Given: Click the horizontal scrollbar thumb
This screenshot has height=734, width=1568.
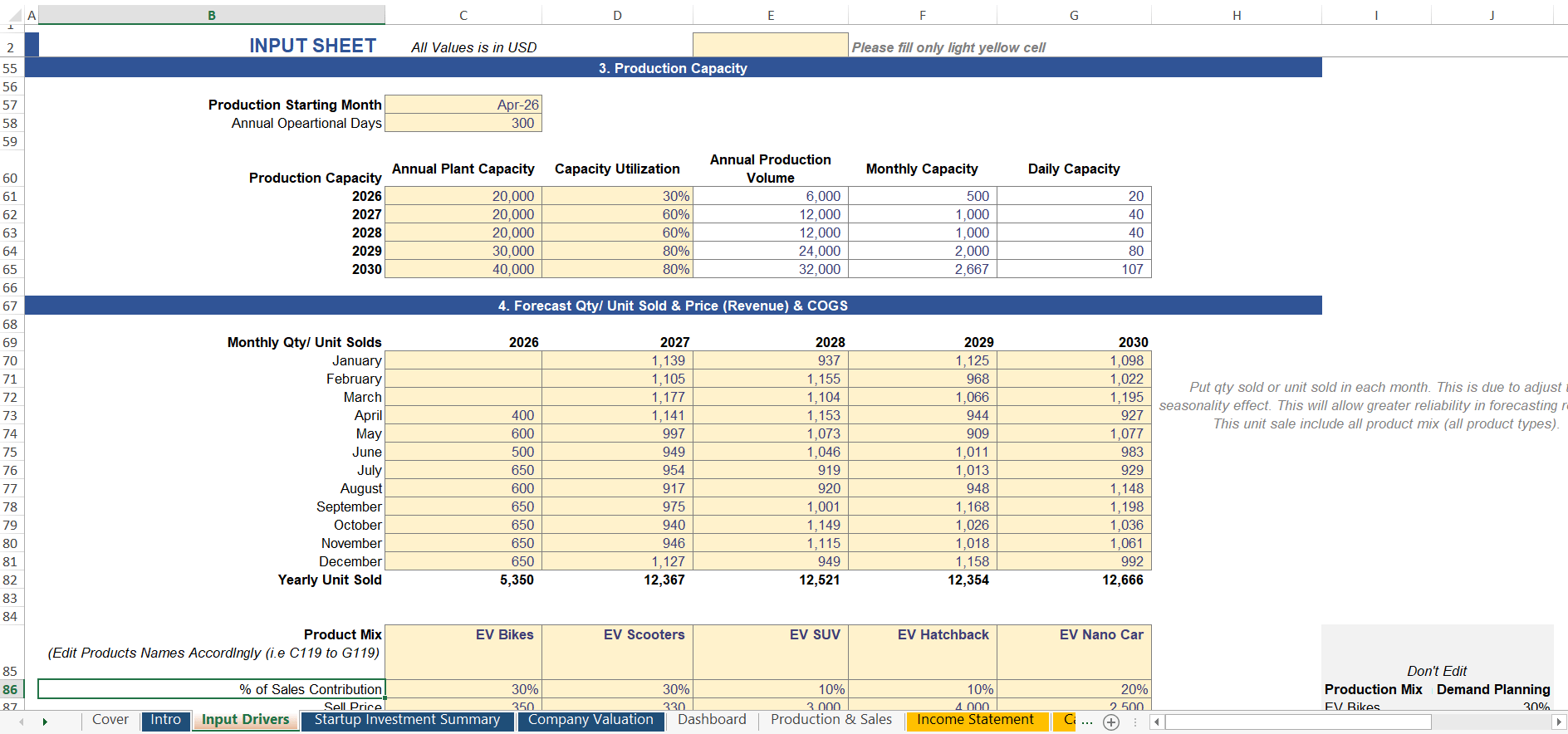Looking at the screenshot, I should (1297, 722).
